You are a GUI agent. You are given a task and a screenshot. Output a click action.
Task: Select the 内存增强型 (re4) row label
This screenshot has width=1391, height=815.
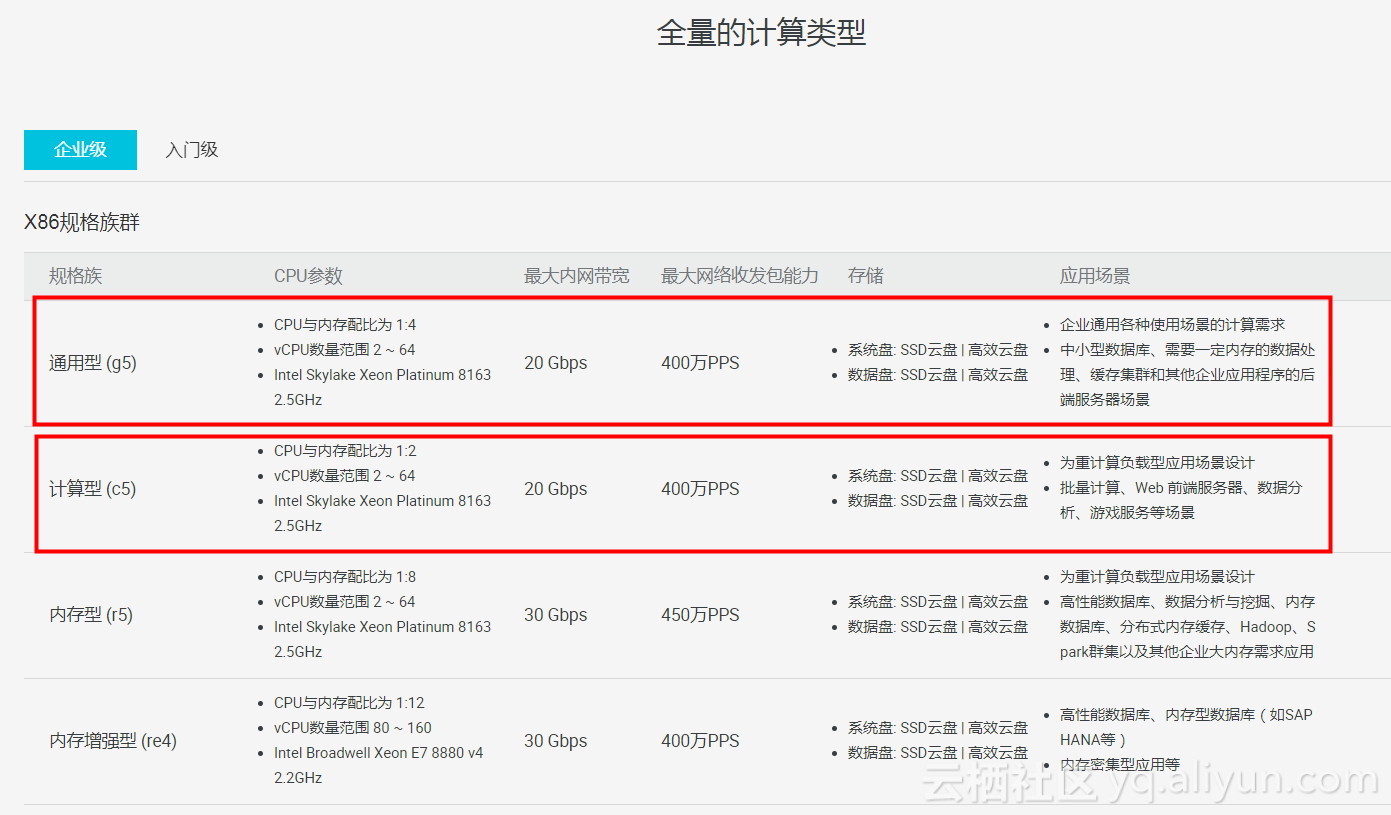point(113,741)
